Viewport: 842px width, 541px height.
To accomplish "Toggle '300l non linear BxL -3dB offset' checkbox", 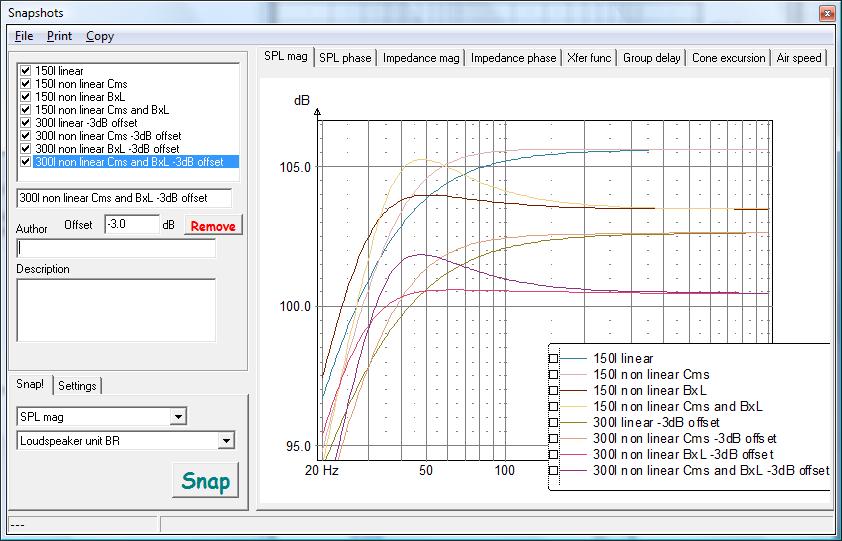I will (x=25, y=149).
